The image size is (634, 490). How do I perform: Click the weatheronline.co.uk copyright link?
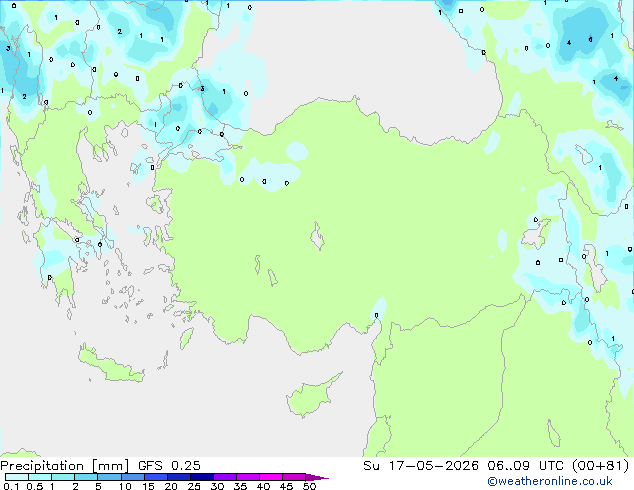point(550,481)
